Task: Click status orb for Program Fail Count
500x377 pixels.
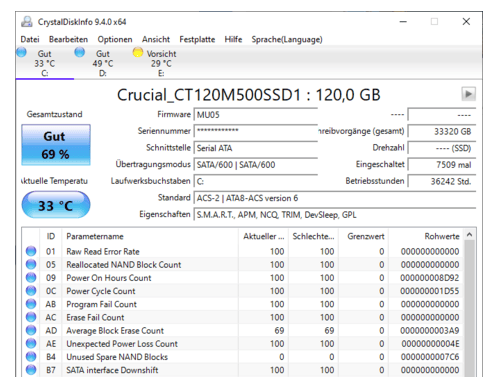Action: coord(31,304)
